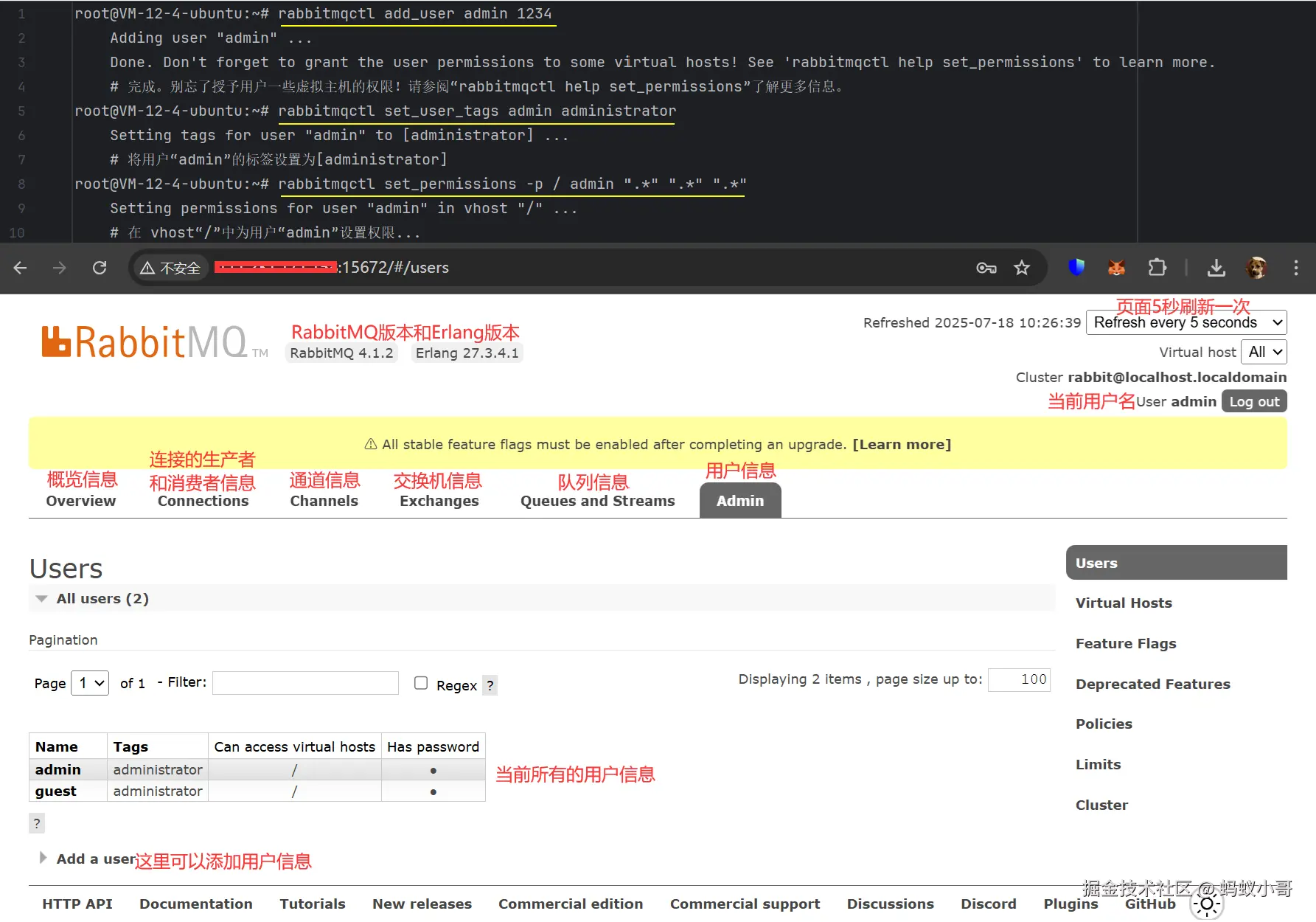Screen dimensions: 1316x922
Task: Switch to the Overview tab
Action: 80,501
